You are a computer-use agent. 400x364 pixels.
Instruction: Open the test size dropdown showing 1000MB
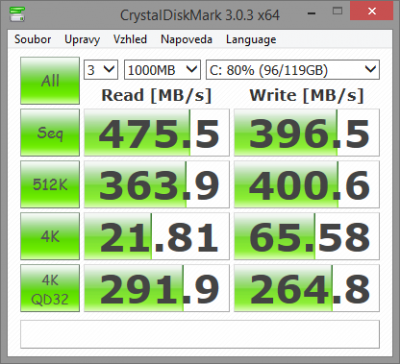point(162,70)
